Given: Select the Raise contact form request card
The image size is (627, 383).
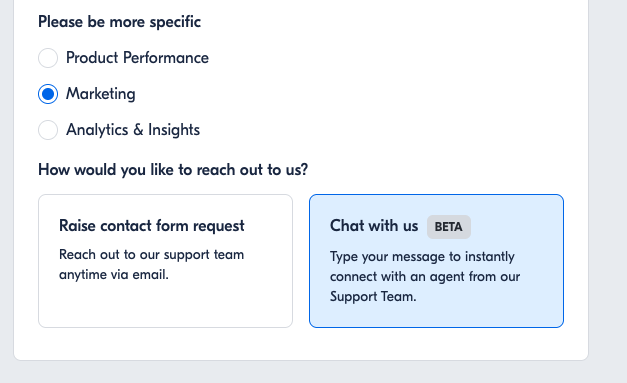Looking at the screenshot, I should pyautogui.click(x=166, y=261).
